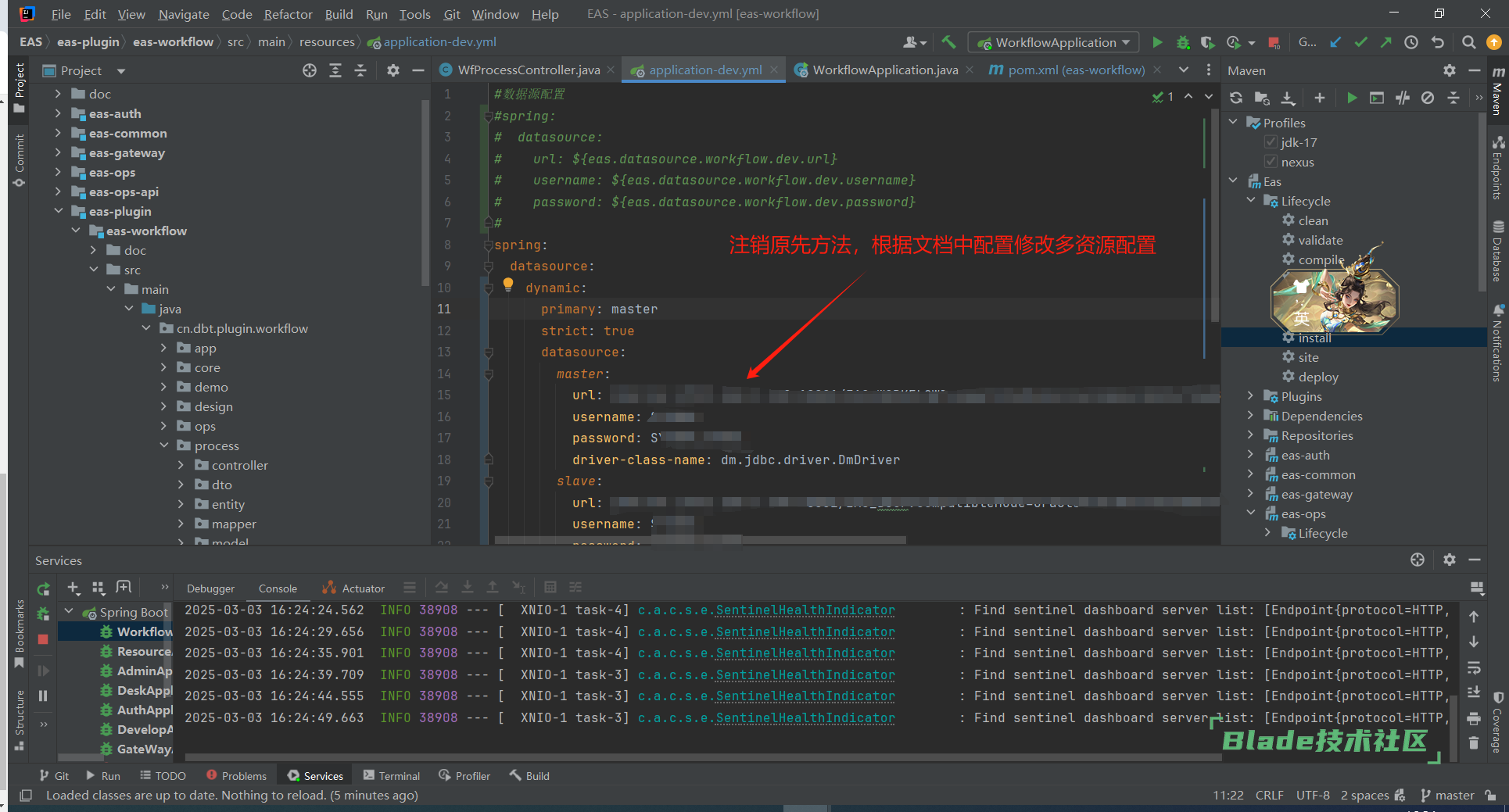Collapse the eas-plugin module
Viewport: 1509px width, 812px height.
[58, 211]
